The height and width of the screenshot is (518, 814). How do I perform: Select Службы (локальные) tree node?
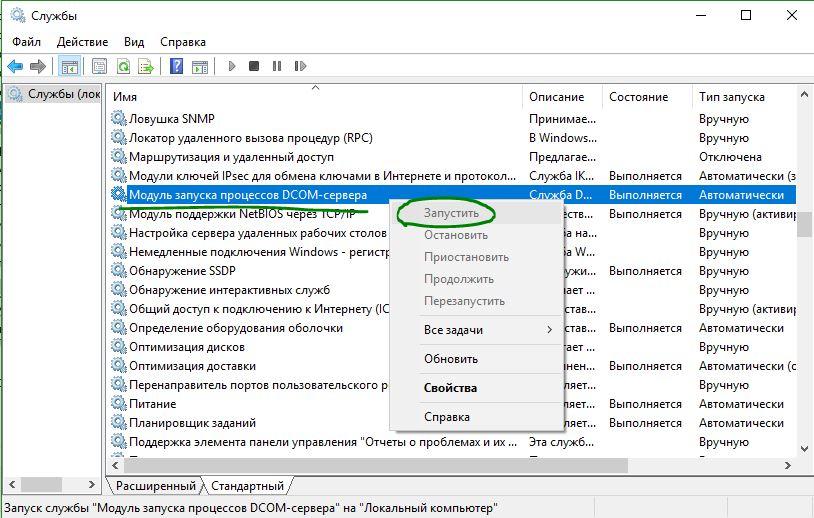coord(54,94)
